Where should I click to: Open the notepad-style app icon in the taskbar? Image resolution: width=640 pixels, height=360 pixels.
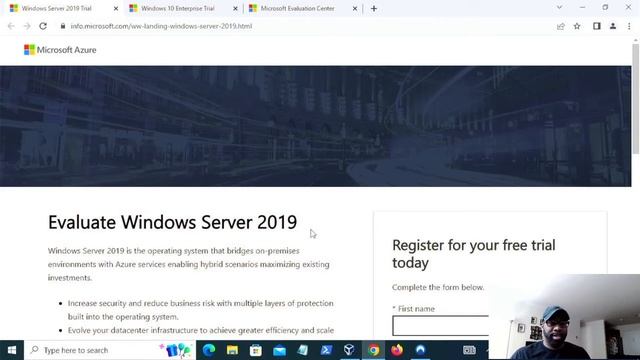pyautogui.click(x=302, y=350)
